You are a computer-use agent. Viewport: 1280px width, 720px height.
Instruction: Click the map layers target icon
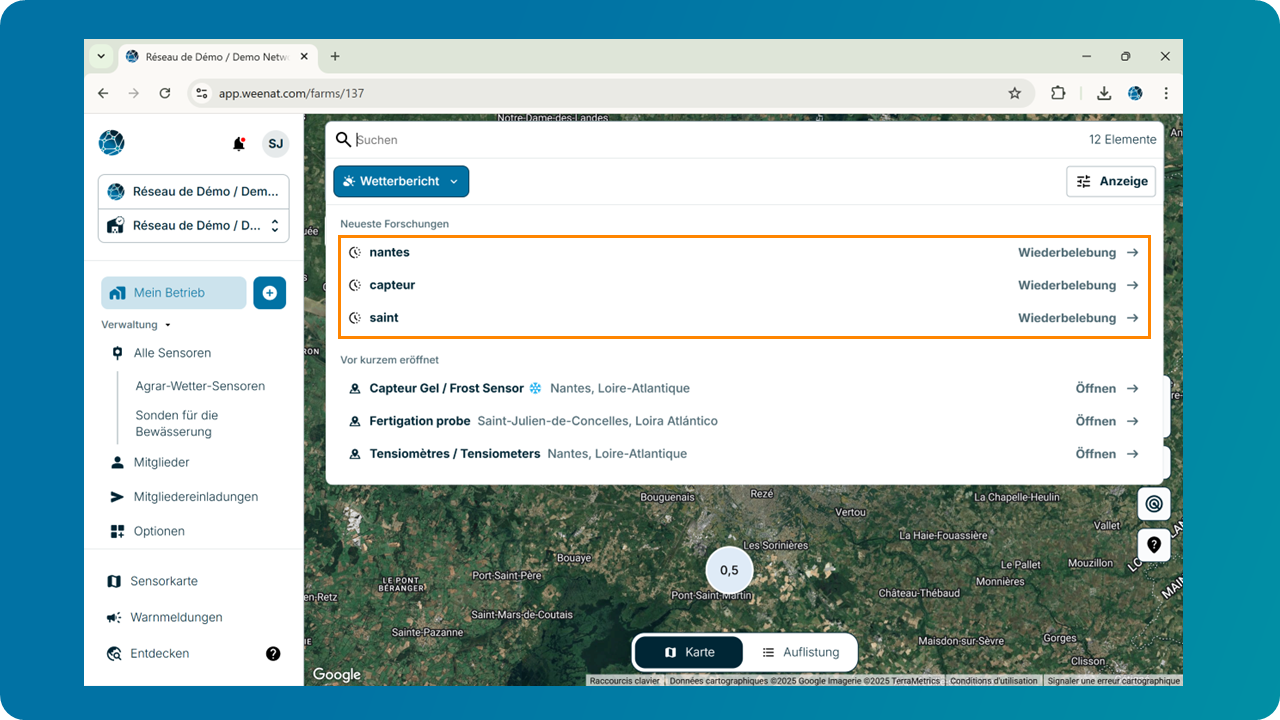click(1154, 503)
